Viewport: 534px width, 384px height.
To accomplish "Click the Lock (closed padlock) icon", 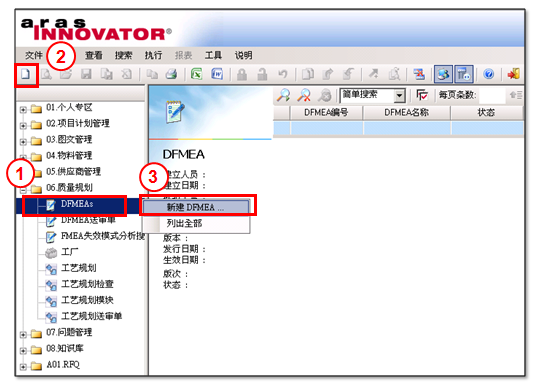I will 242,74.
